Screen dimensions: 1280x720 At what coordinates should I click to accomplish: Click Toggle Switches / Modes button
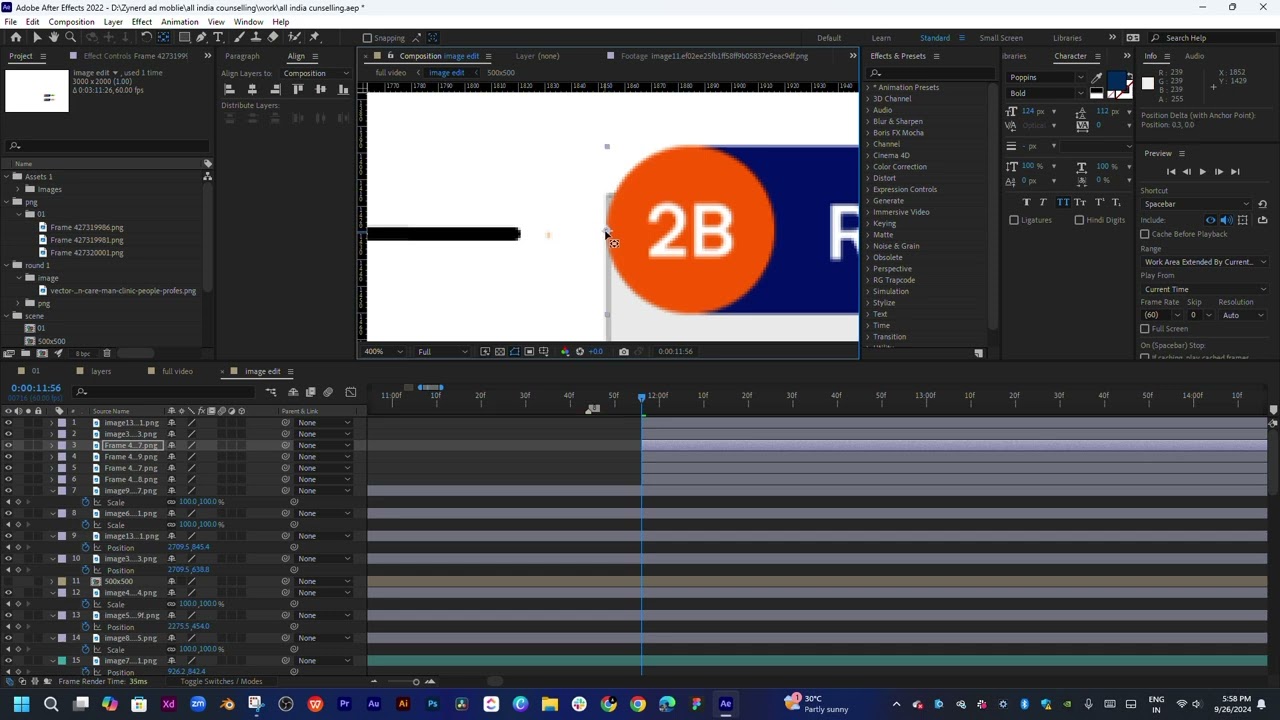tap(221, 682)
